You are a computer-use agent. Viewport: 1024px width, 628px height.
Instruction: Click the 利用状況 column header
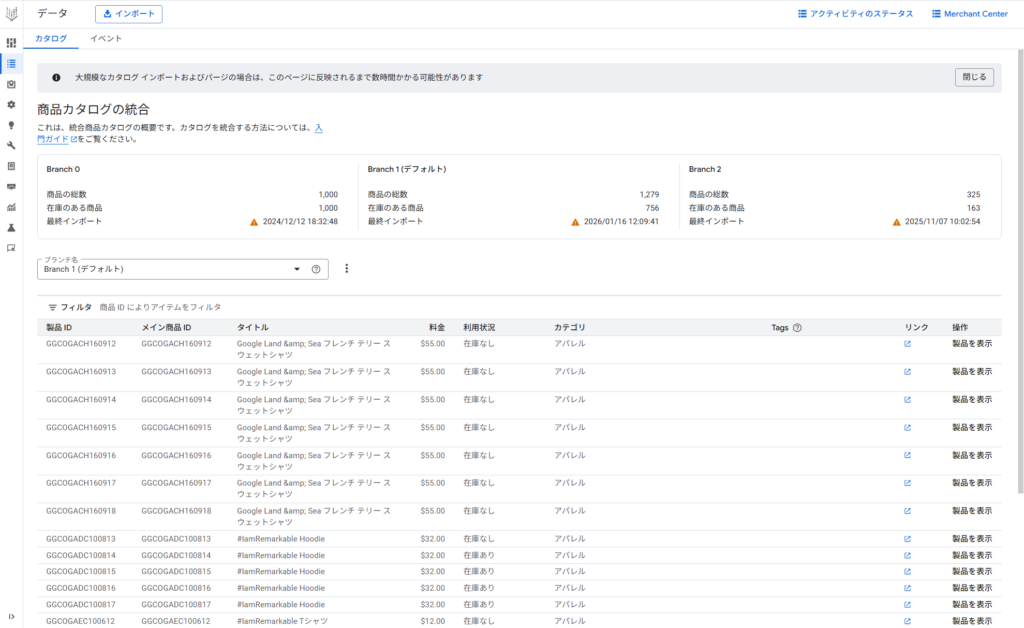[x=479, y=328]
